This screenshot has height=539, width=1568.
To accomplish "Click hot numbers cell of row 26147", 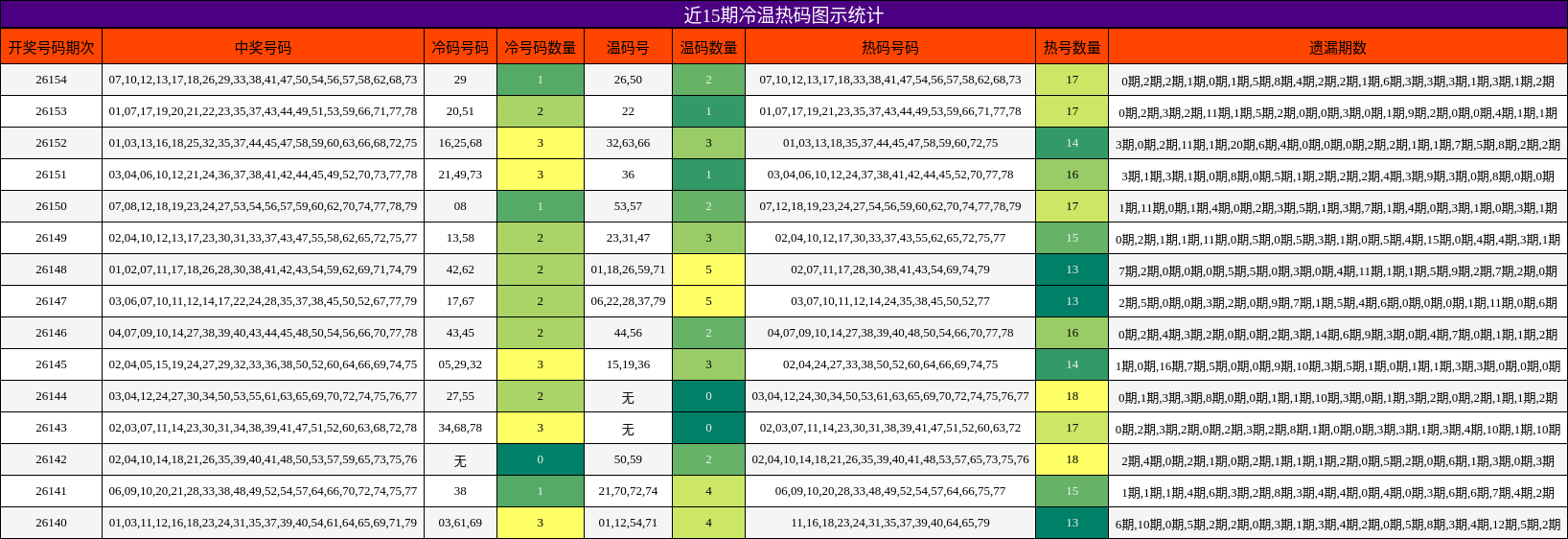I will point(890,301).
